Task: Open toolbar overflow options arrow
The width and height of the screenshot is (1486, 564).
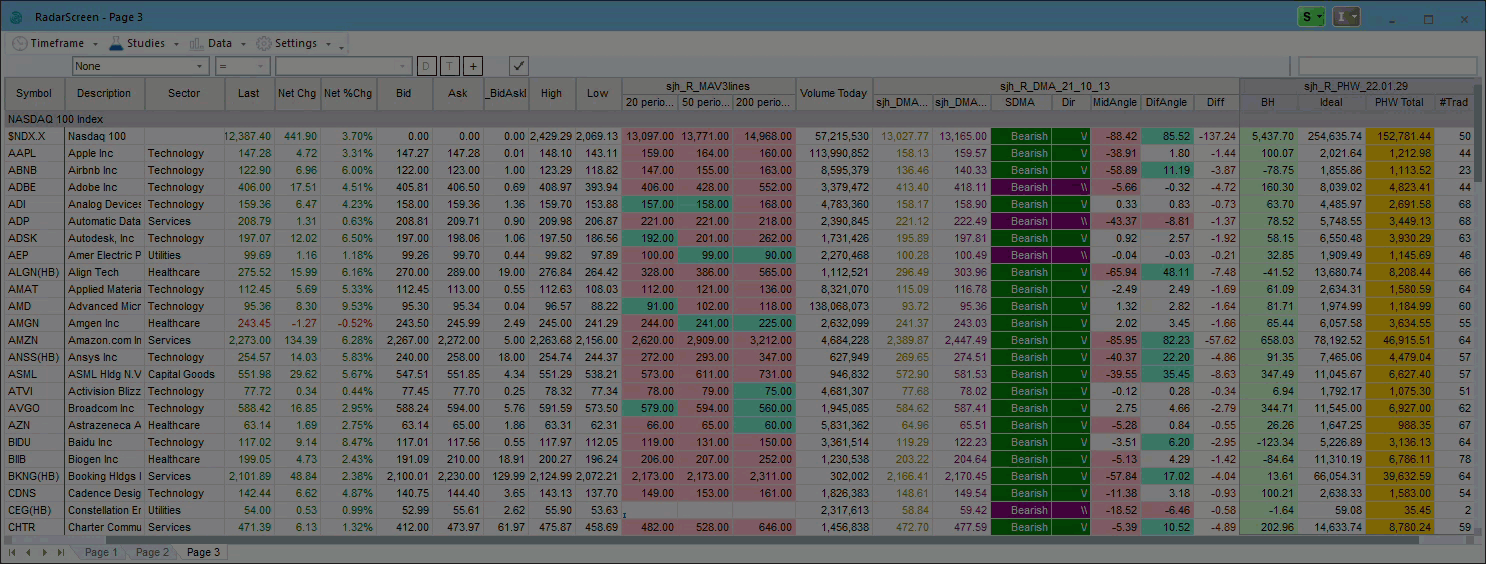Action: click(341, 46)
